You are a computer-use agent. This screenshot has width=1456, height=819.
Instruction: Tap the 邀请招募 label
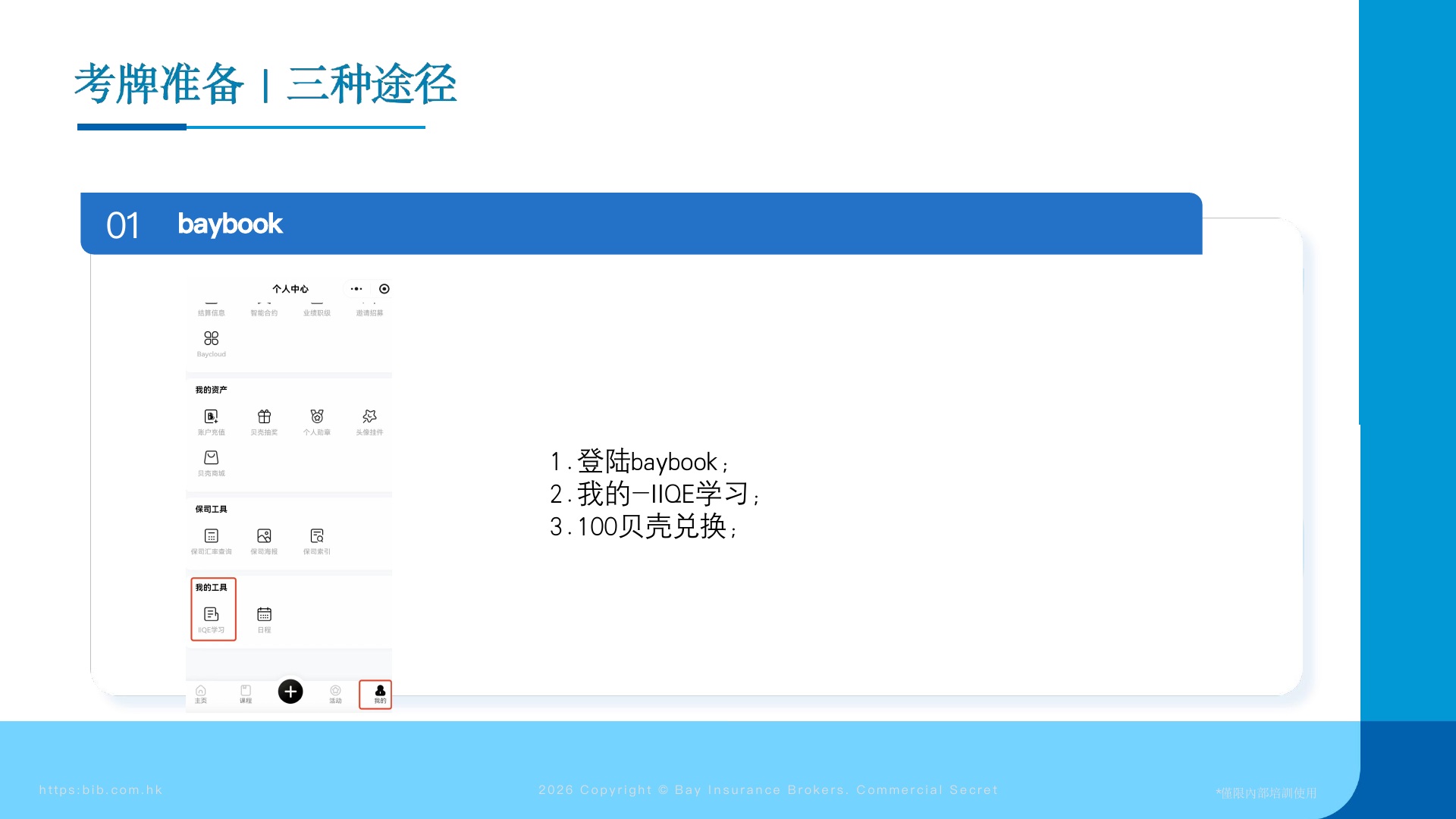coord(369,313)
